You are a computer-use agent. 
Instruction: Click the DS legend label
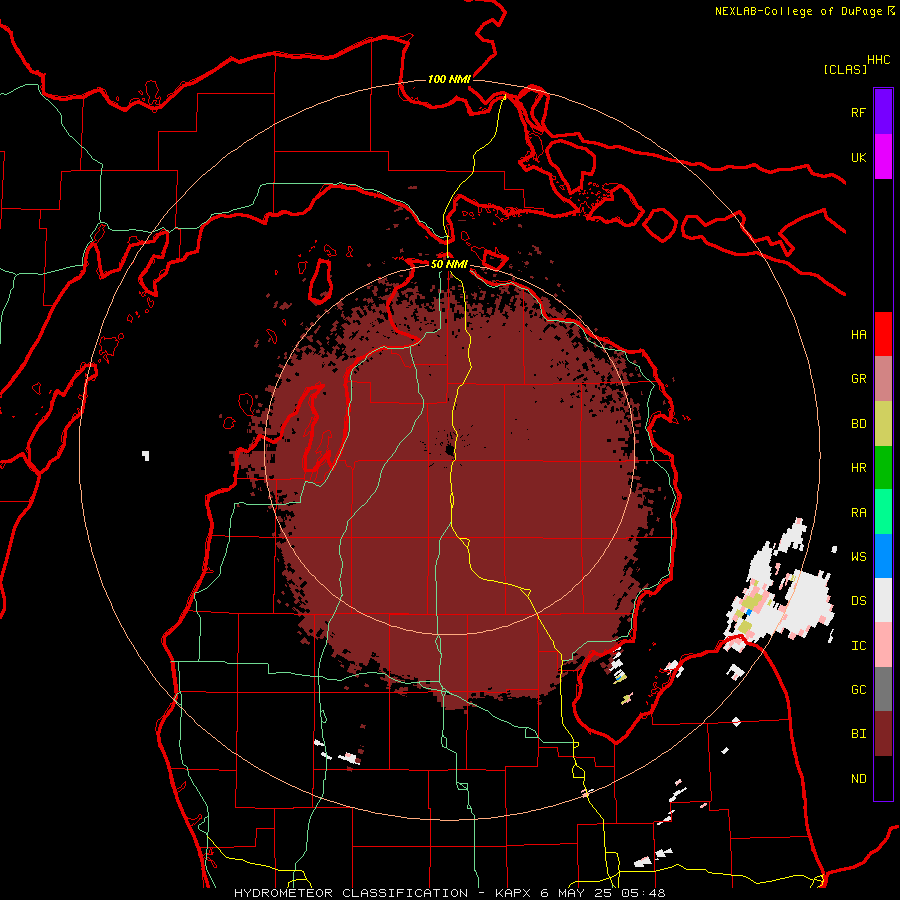point(858,601)
